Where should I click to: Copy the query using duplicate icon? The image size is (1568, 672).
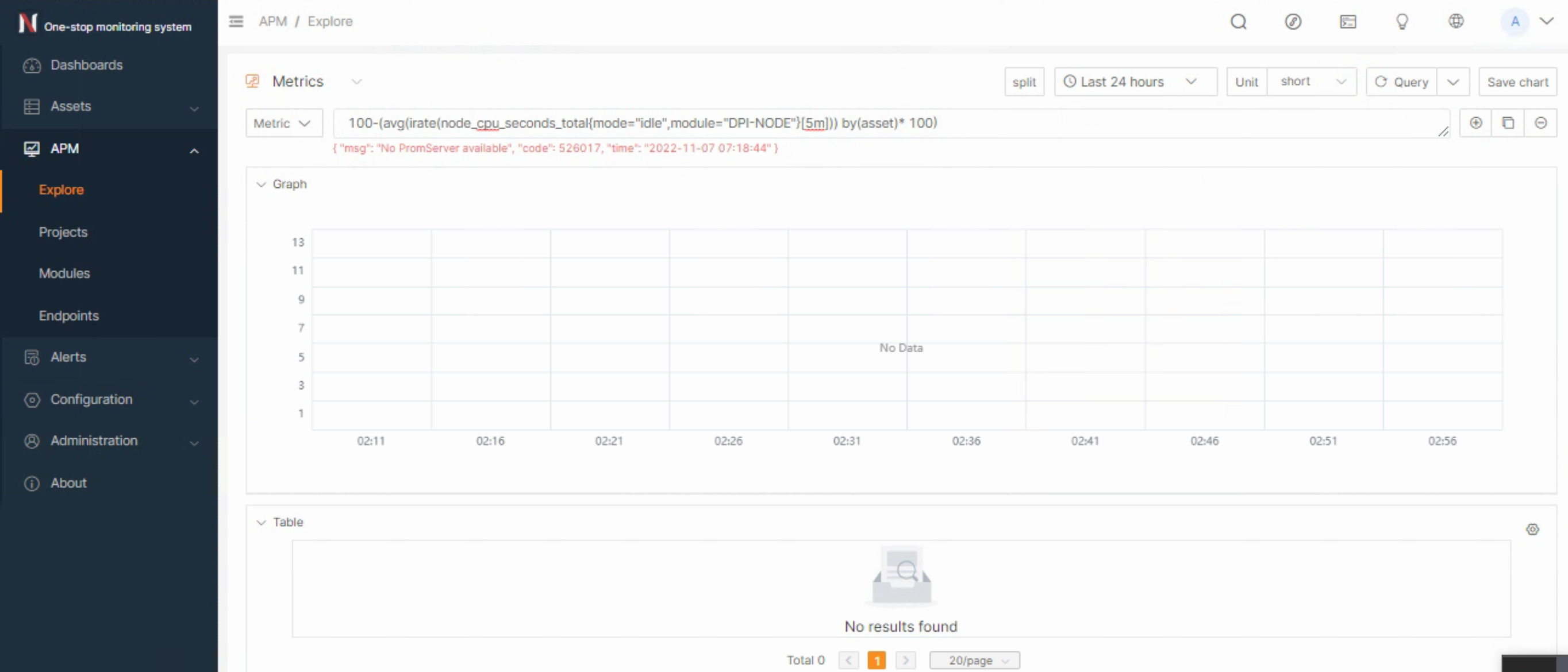click(x=1508, y=123)
